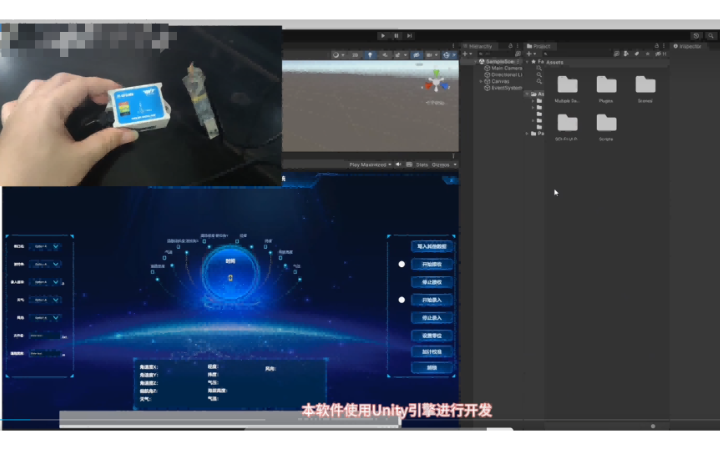
Task: Toggle scene lighting lightbulb icon
Action: pyautogui.click(x=370, y=55)
